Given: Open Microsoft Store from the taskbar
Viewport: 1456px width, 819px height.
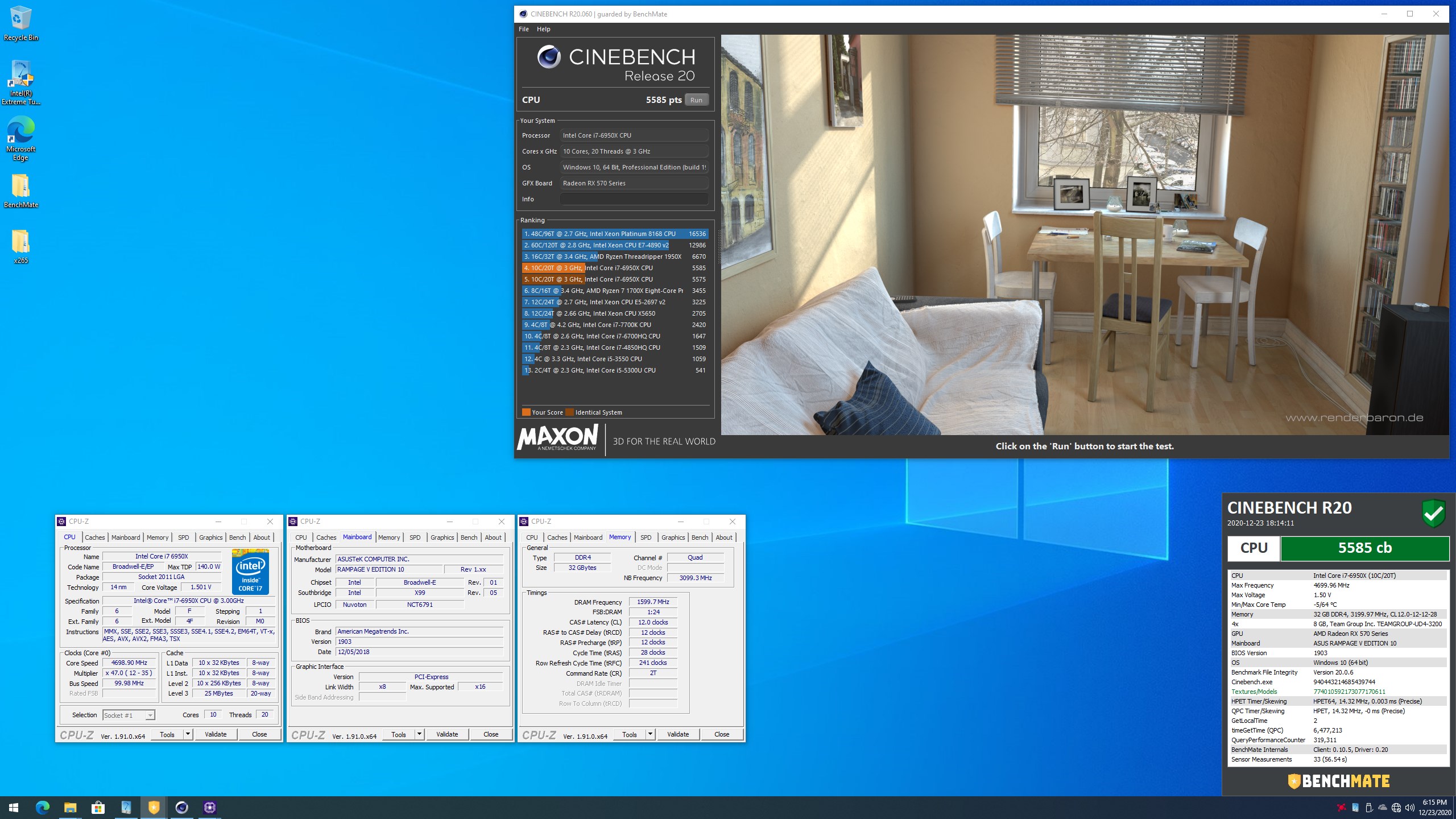Looking at the screenshot, I should click(x=98, y=807).
